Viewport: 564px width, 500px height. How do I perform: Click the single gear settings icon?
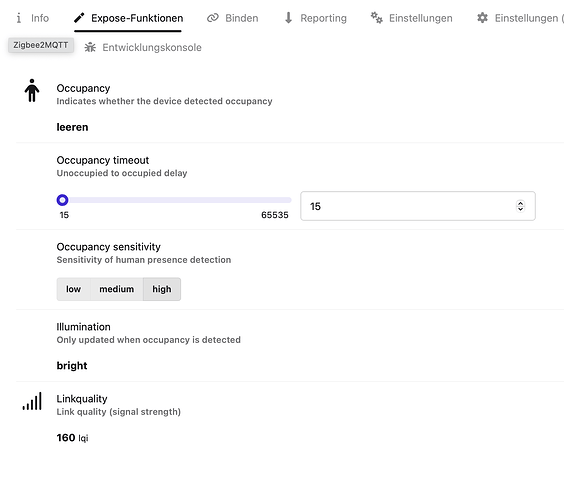[482, 18]
